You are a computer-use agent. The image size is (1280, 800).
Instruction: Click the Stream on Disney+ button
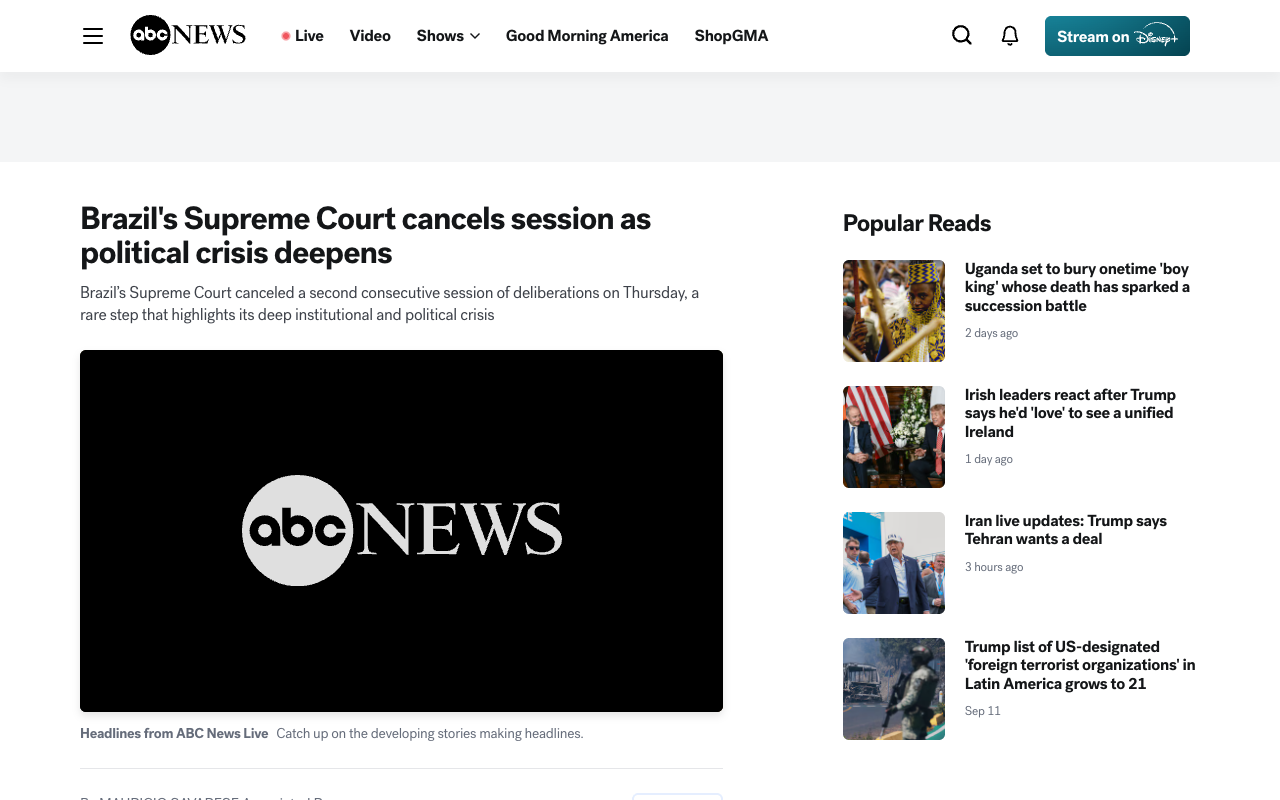(x=1117, y=36)
